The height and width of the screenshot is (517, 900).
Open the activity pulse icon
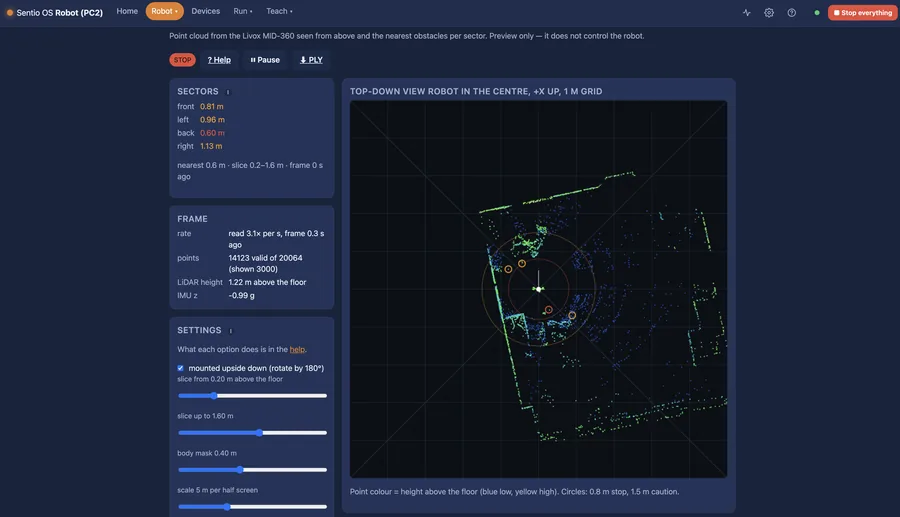point(746,13)
